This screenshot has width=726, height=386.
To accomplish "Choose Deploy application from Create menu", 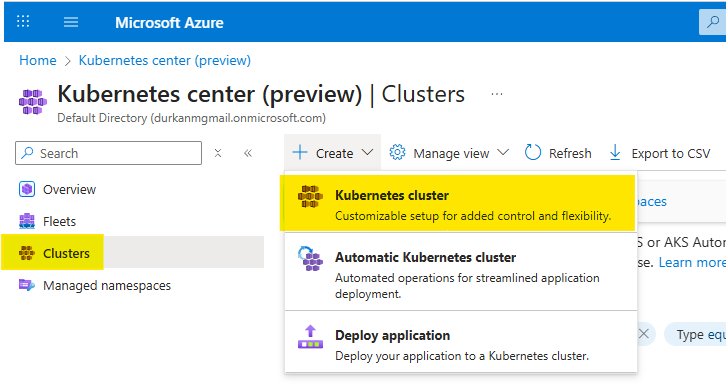I will [x=461, y=342].
